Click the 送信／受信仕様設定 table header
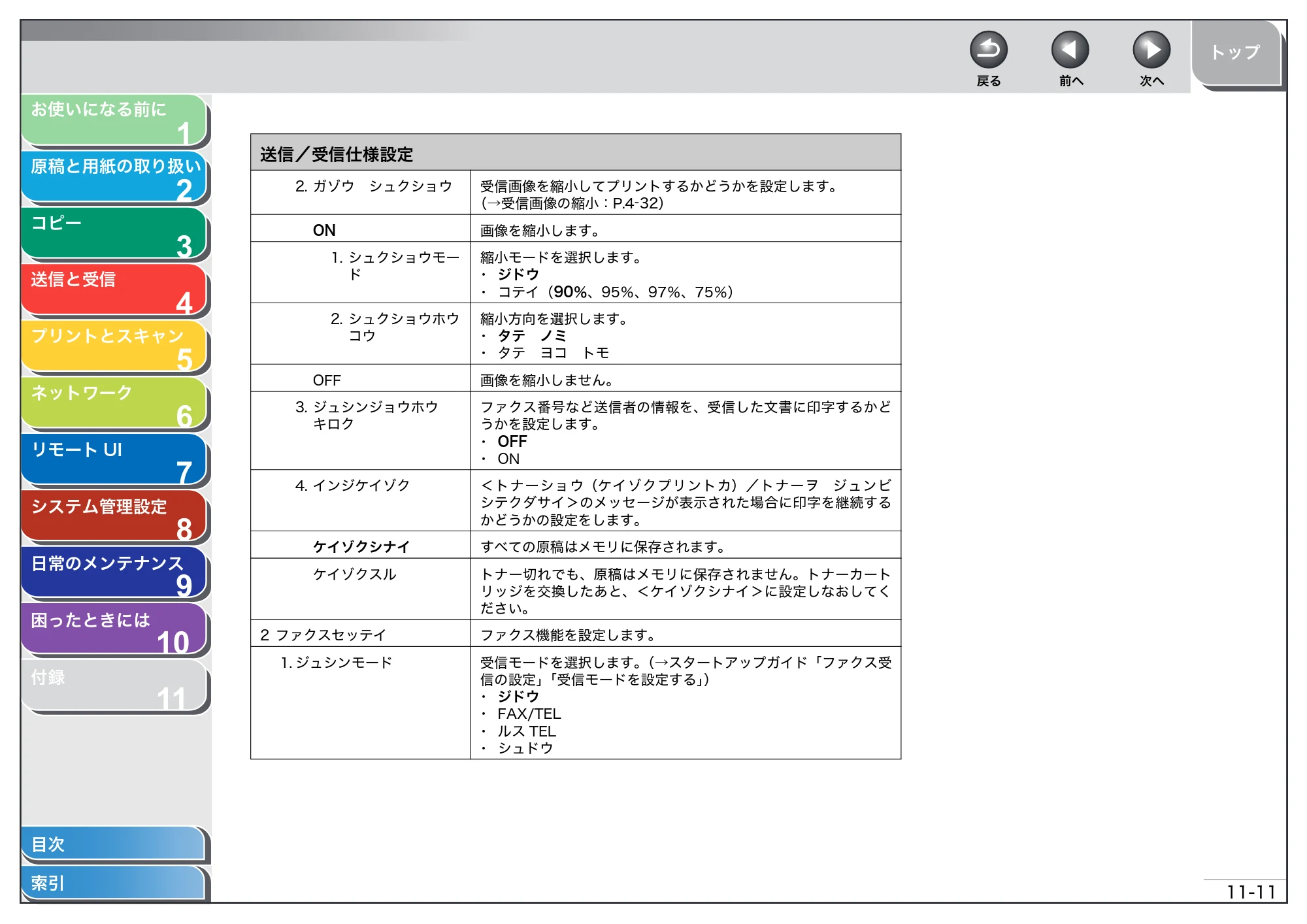 576,153
